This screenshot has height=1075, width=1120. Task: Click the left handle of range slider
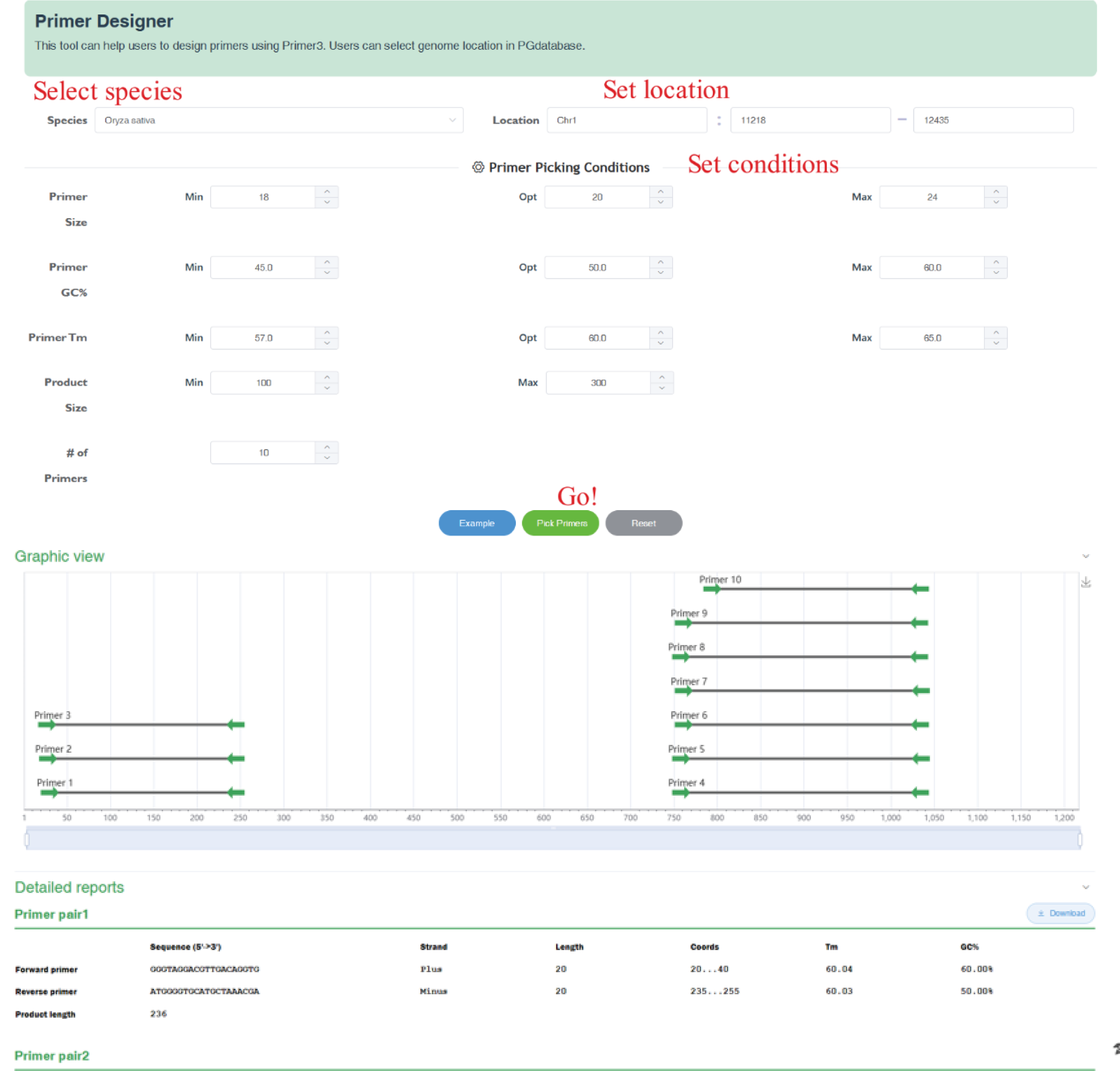pos(27,840)
